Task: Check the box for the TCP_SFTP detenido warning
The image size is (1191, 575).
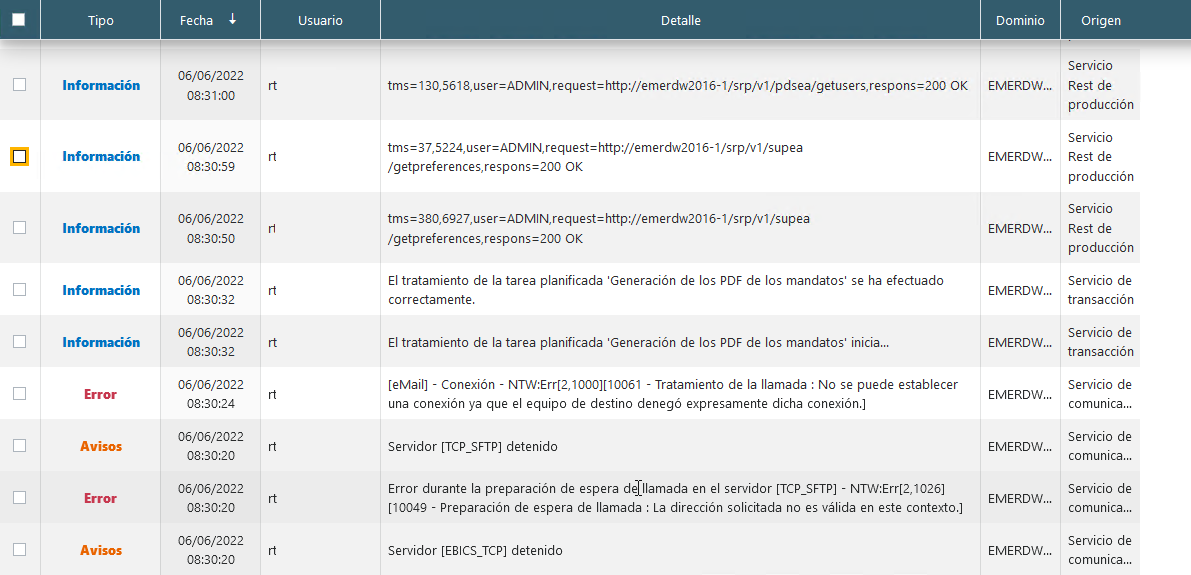Action: click(19, 446)
